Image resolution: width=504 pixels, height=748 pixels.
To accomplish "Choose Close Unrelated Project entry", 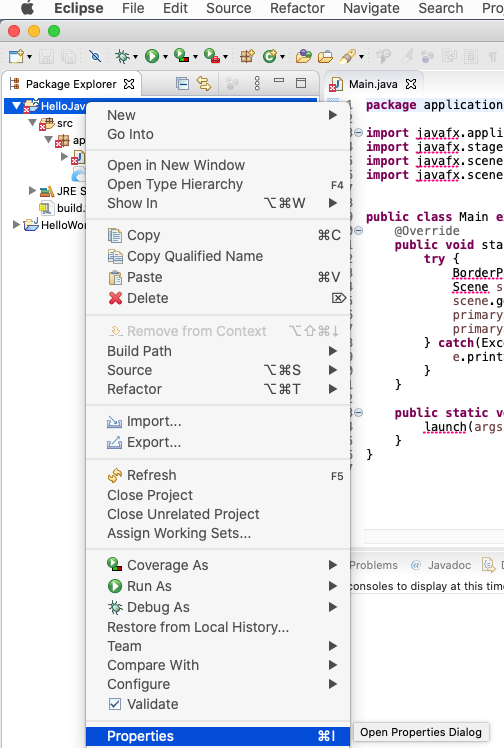I will pos(217,514).
